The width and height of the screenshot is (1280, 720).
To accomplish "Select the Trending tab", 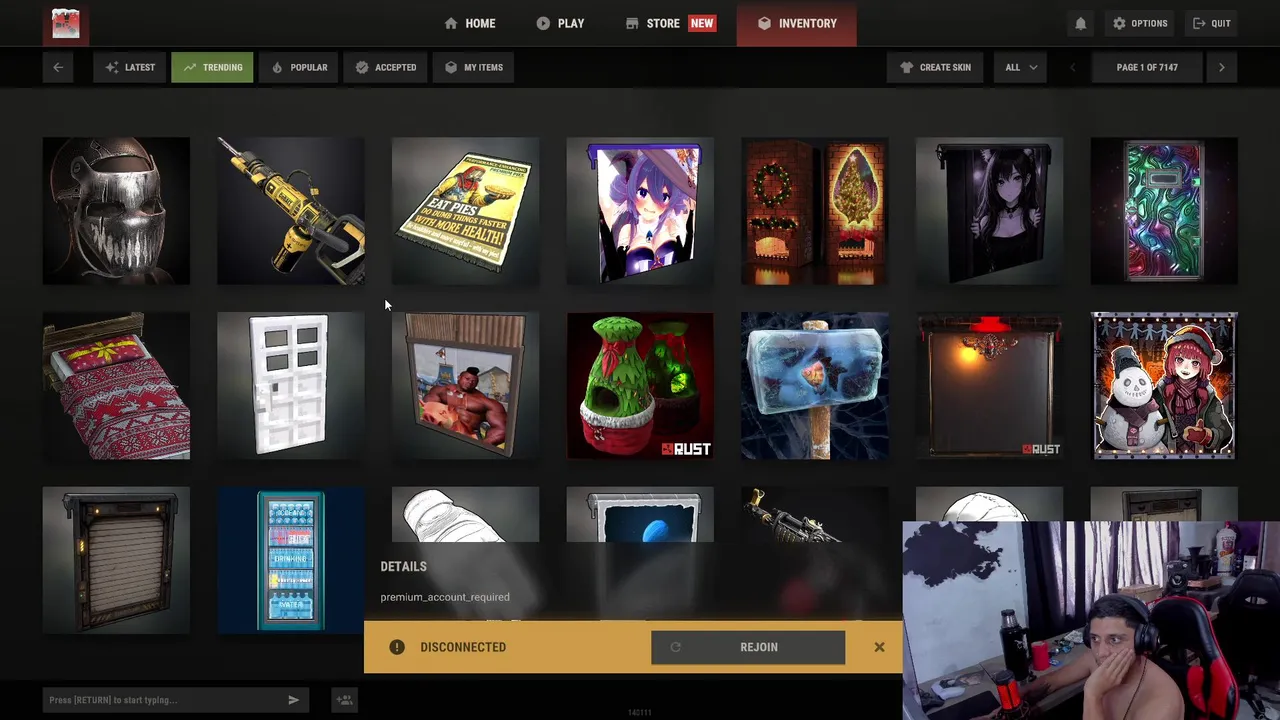I will tap(212, 67).
